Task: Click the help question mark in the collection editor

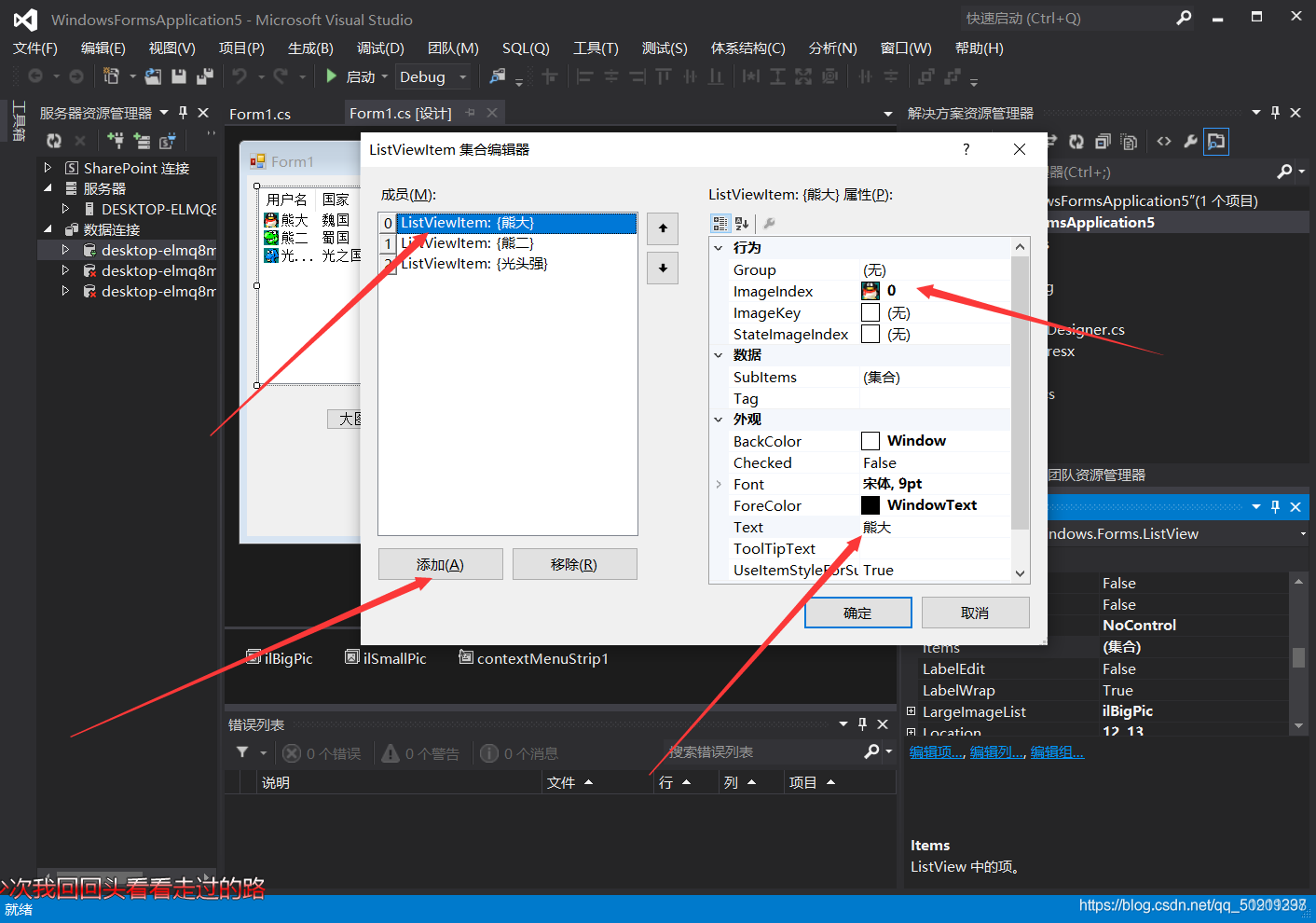Action: 966,149
